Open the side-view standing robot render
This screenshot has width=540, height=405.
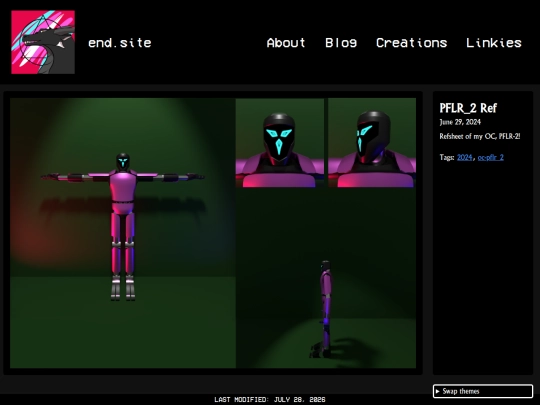click(326, 278)
